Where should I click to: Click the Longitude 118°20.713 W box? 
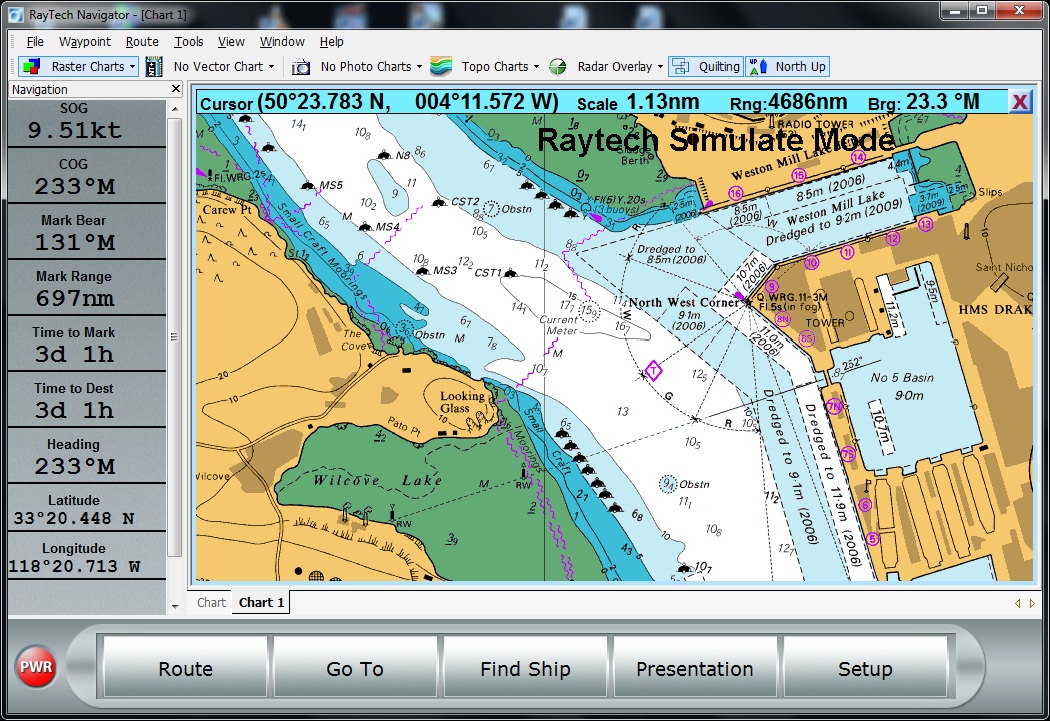pos(86,557)
